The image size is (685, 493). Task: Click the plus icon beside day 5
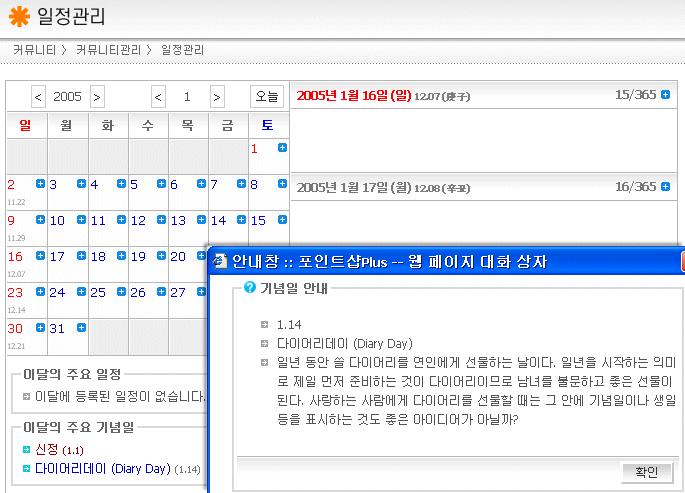pyautogui.click(x=161, y=184)
